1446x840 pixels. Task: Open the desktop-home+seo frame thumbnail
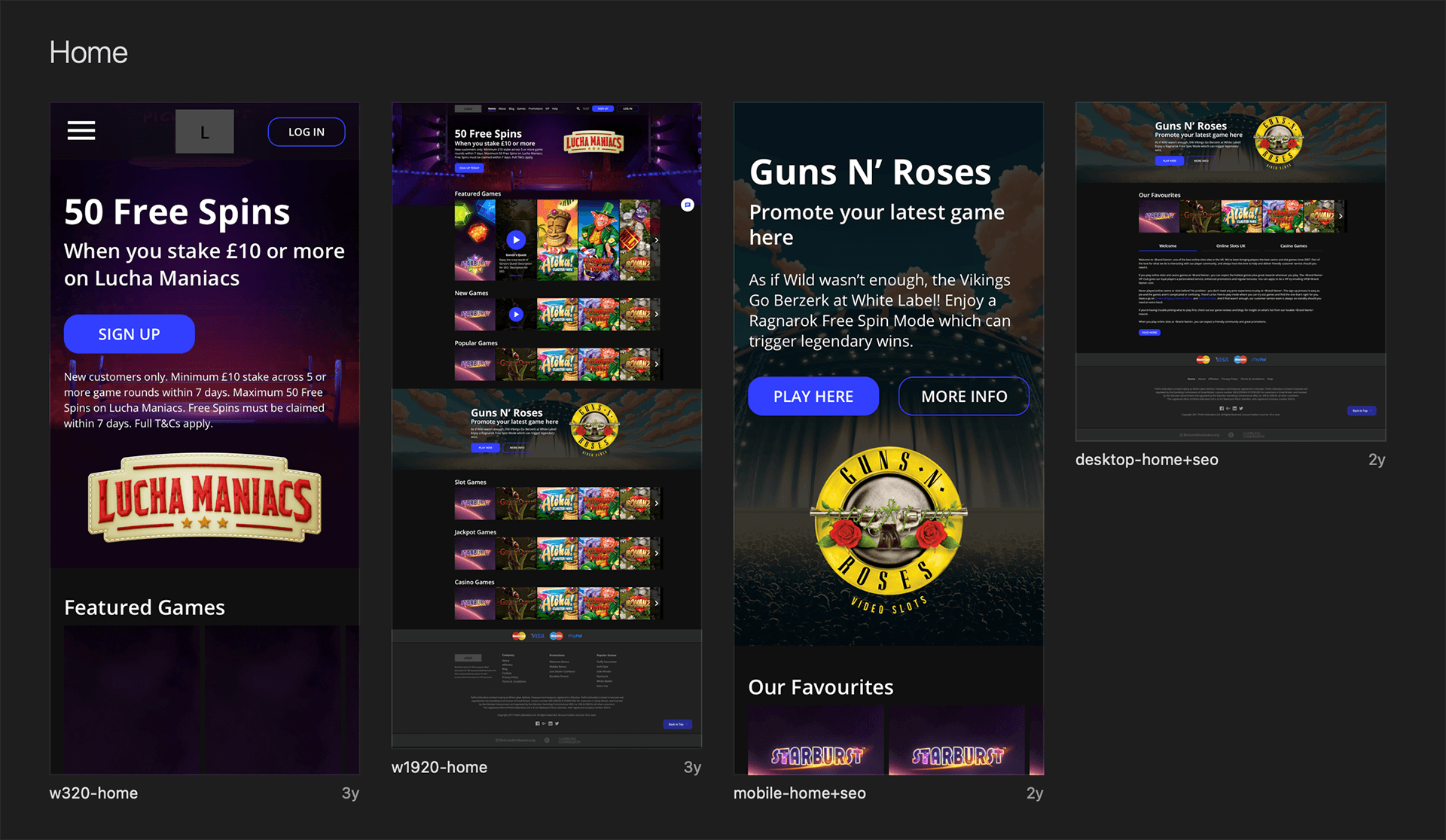tap(1231, 272)
